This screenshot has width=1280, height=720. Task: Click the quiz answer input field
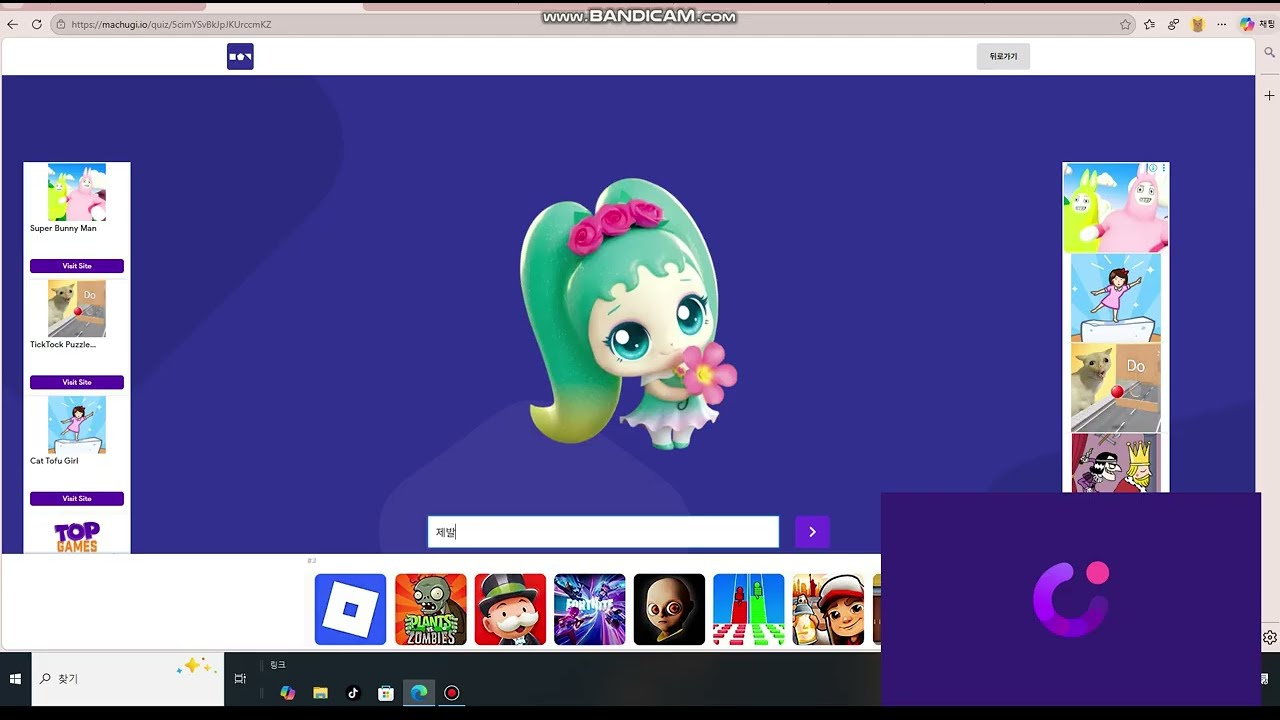603,532
